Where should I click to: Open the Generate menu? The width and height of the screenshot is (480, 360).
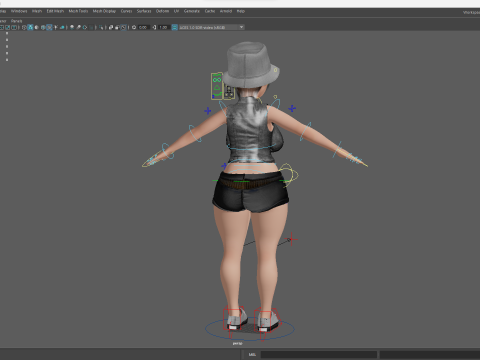click(x=192, y=11)
